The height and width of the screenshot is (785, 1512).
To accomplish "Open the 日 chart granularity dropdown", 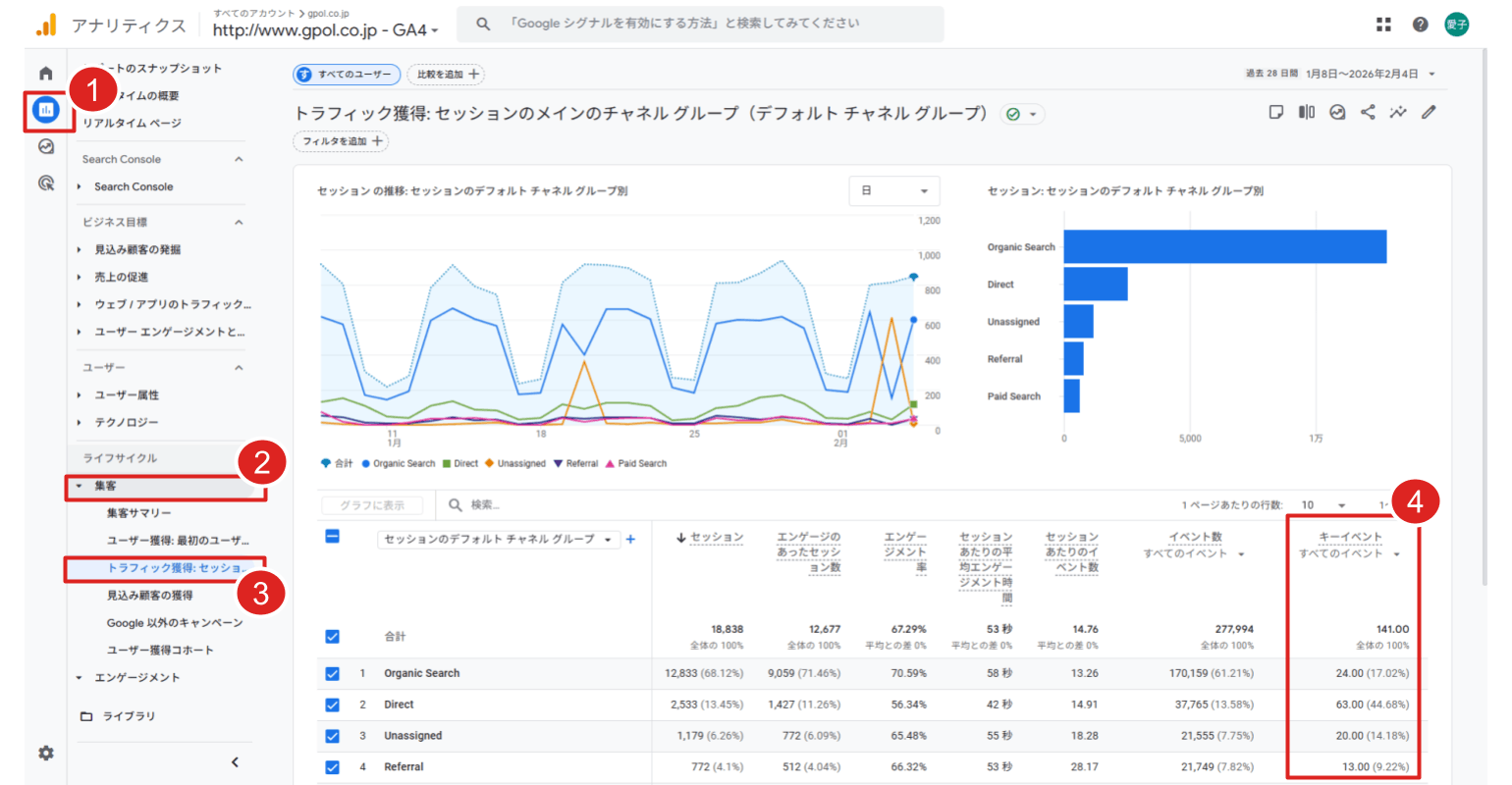I will click(893, 190).
